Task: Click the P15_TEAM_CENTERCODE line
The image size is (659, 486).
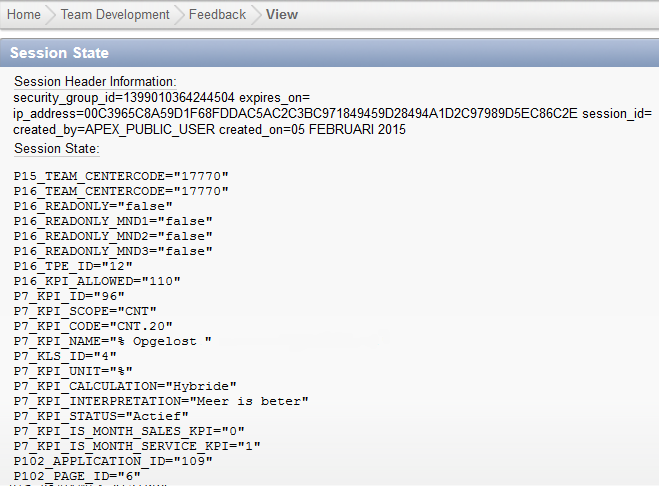Action: tap(122, 176)
